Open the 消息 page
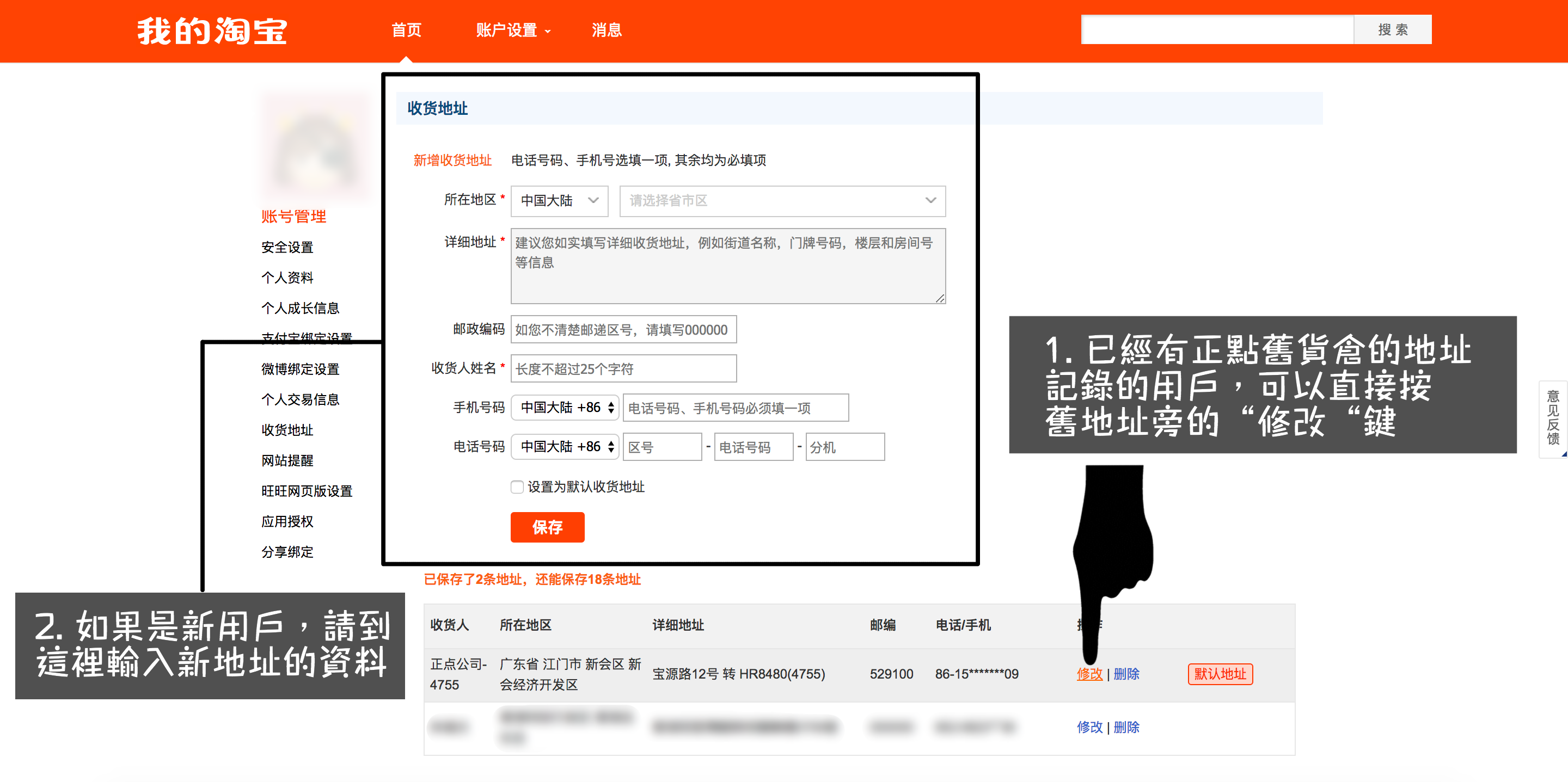Viewport: 1568px width, 782px height. coord(607,30)
